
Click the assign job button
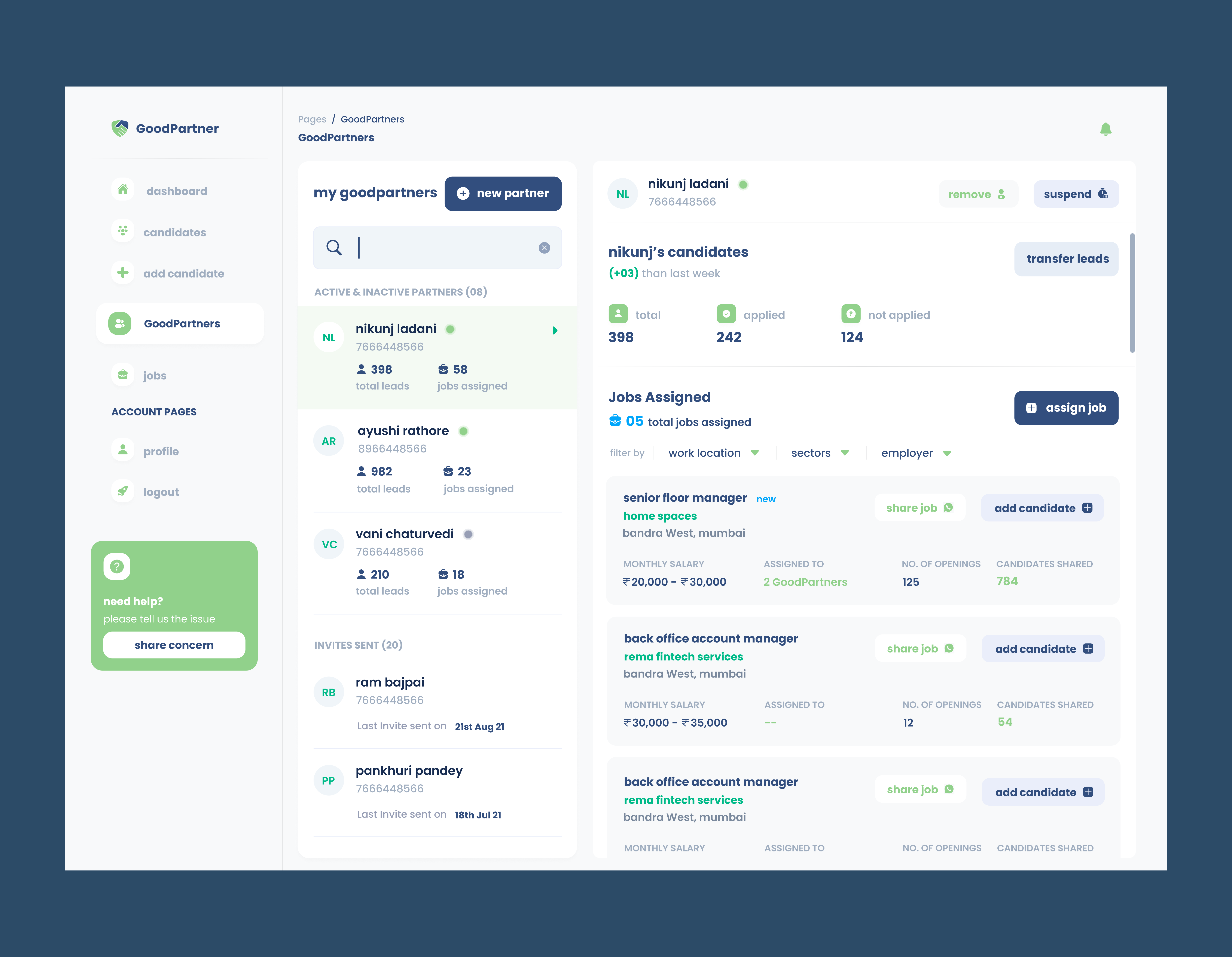1066,408
